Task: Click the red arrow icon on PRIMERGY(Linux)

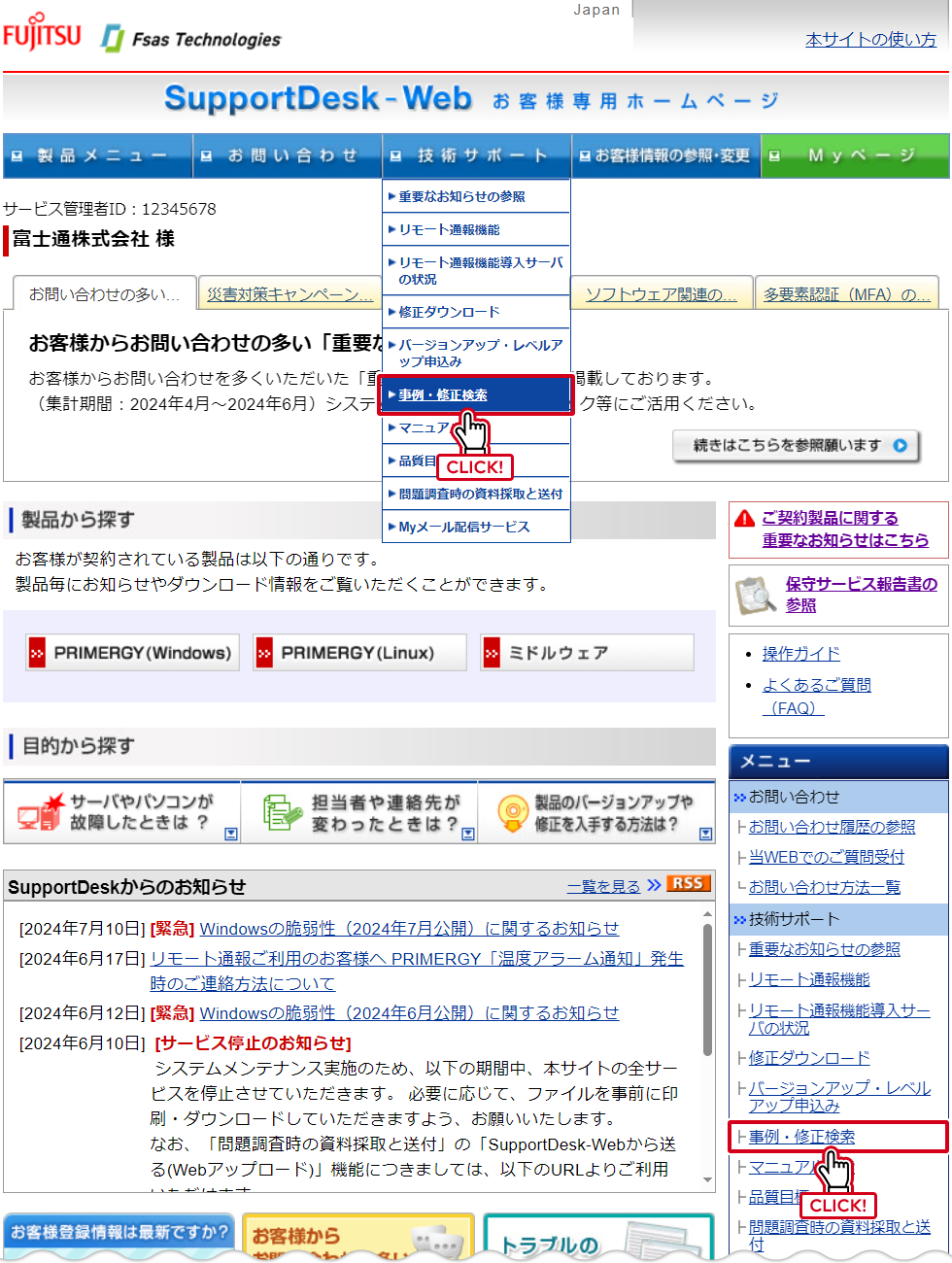Action: [x=264, y=653]
